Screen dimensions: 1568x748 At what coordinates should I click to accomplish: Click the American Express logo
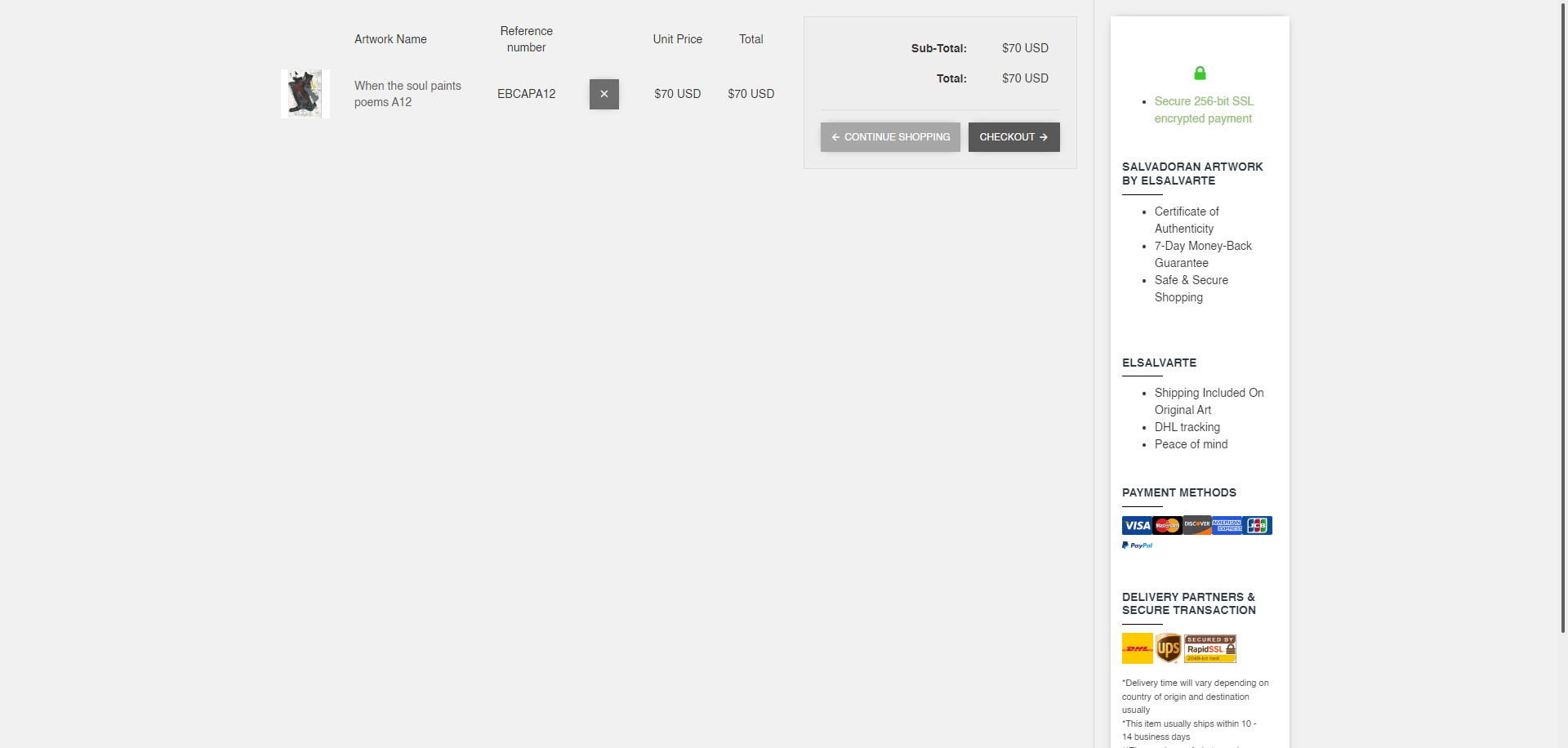(x=1227, y=526)
